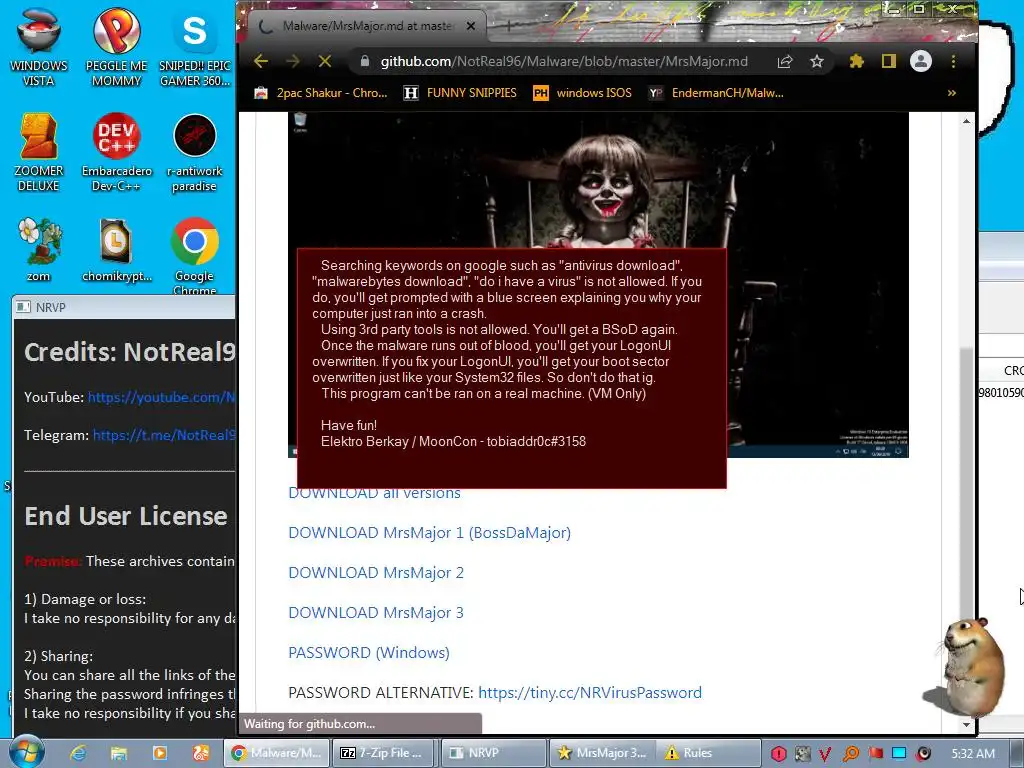Click the DOWNLOAD MrsMajor 2 link
Viewport: 1024px width, 768px height.
[376, 573]
